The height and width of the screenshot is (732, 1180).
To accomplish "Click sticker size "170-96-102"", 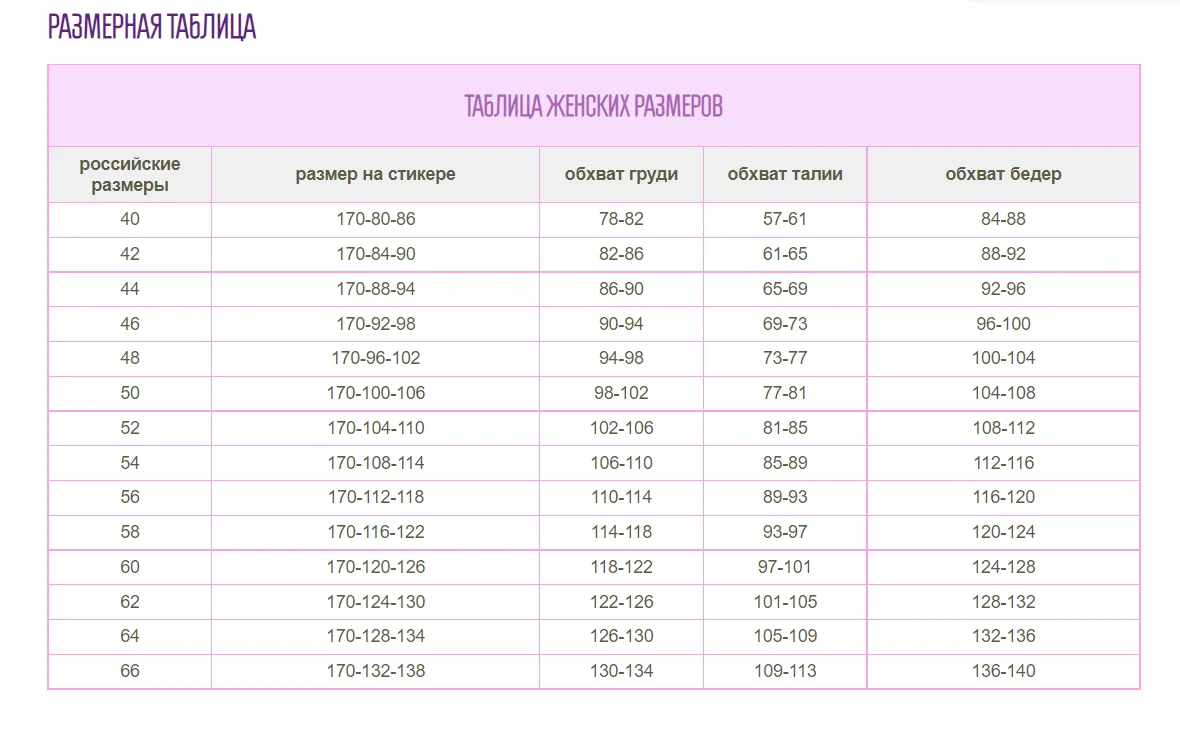I will coord(376,358).
